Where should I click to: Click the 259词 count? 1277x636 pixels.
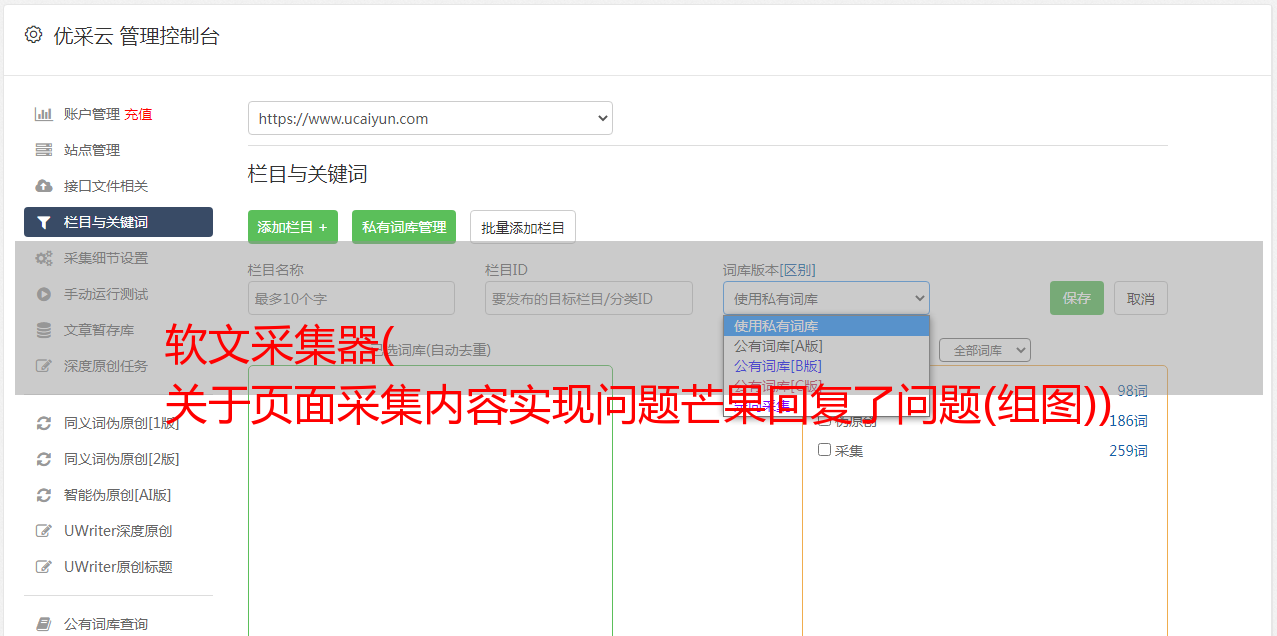[1128, 451]
